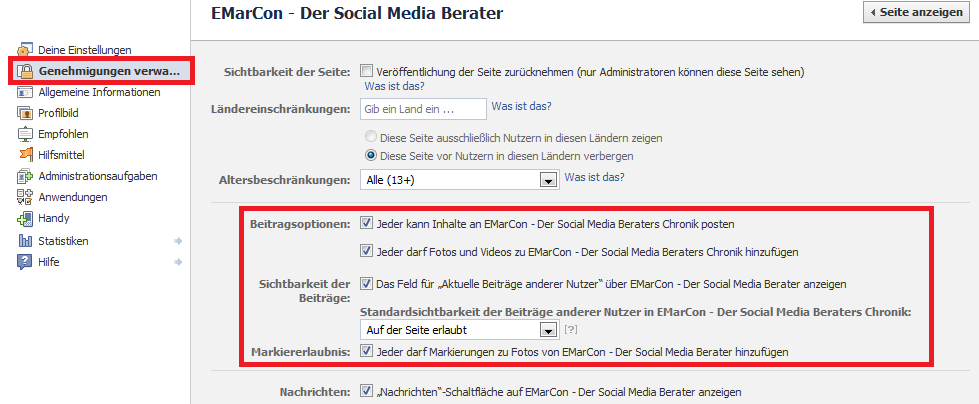This screenshot has width=979, height=404.
Task: Click the Allgemeine Informationen icon
Action: 24,92
